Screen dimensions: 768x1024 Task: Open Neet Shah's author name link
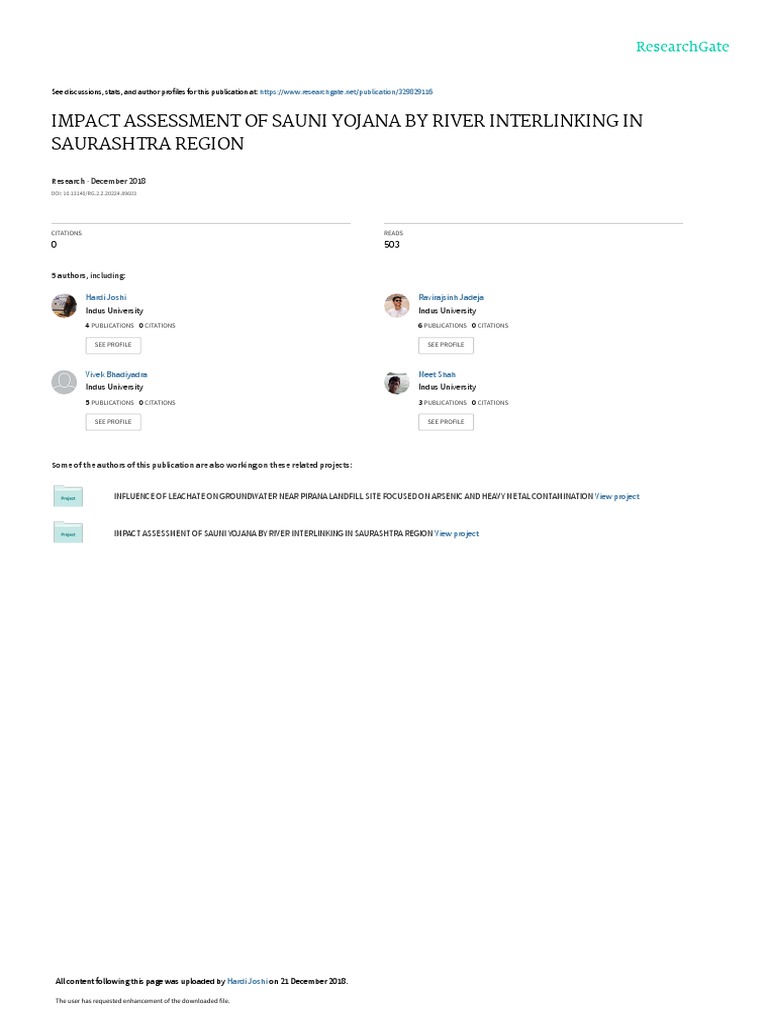(x=437, y=374)
